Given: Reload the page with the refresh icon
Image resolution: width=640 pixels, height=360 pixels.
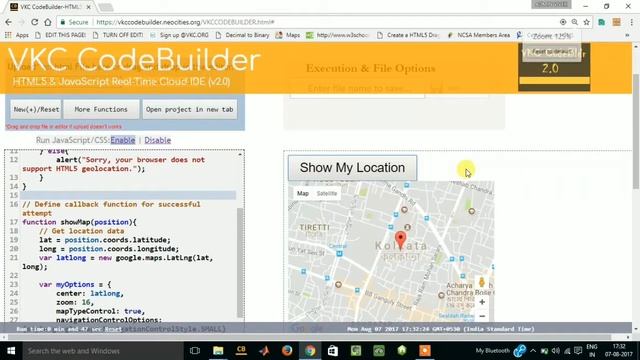Looking at the screenshot, I should tap(34, 22).
